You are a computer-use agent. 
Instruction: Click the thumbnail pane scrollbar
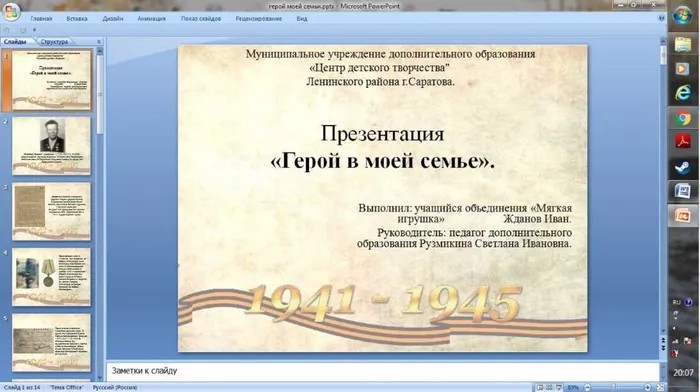pos(100,94)
